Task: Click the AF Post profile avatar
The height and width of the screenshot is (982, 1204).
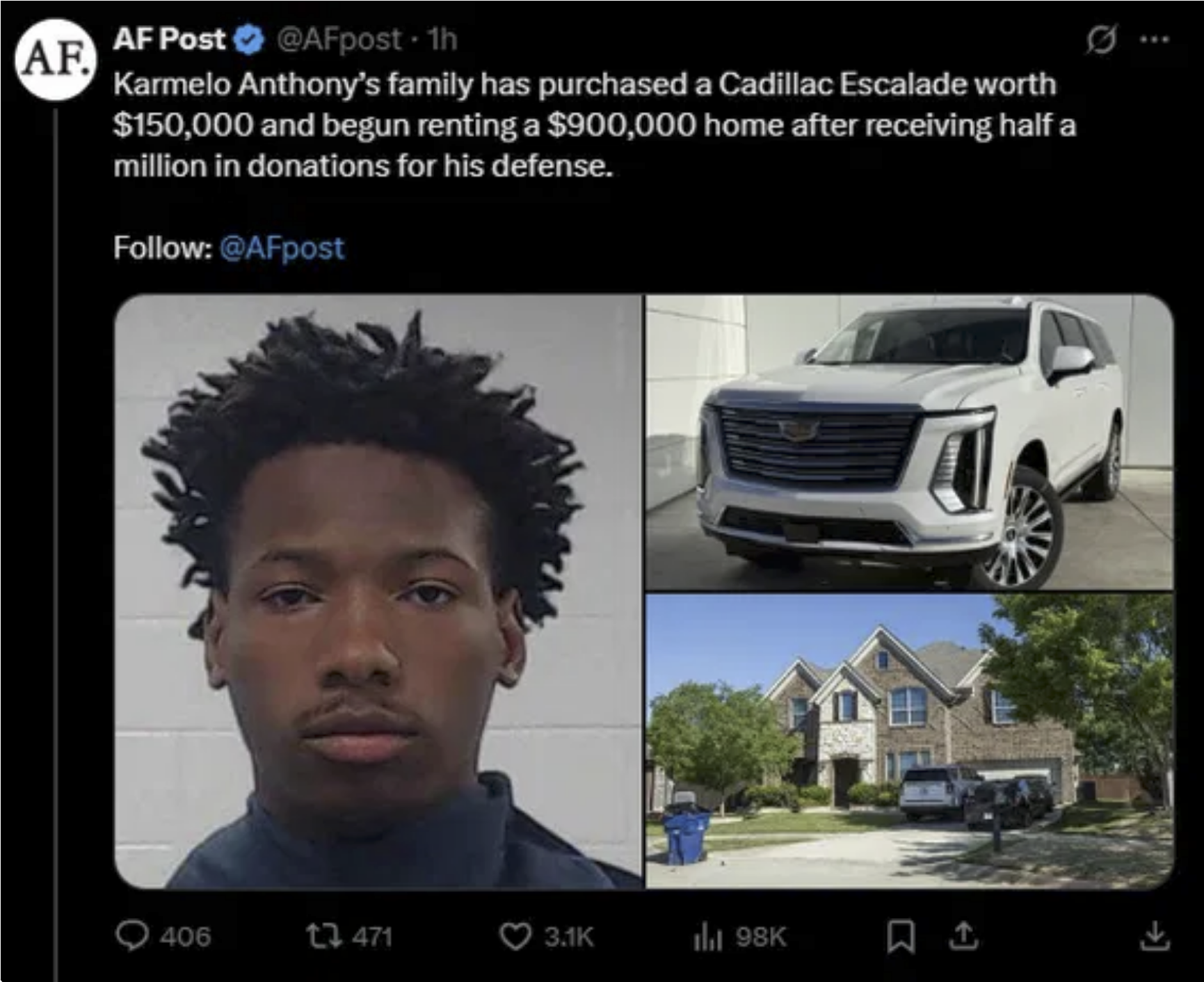Action: 56,60
